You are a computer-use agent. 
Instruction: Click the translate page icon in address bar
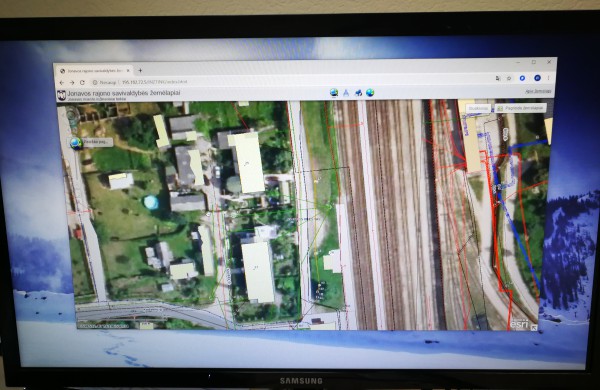497,78
